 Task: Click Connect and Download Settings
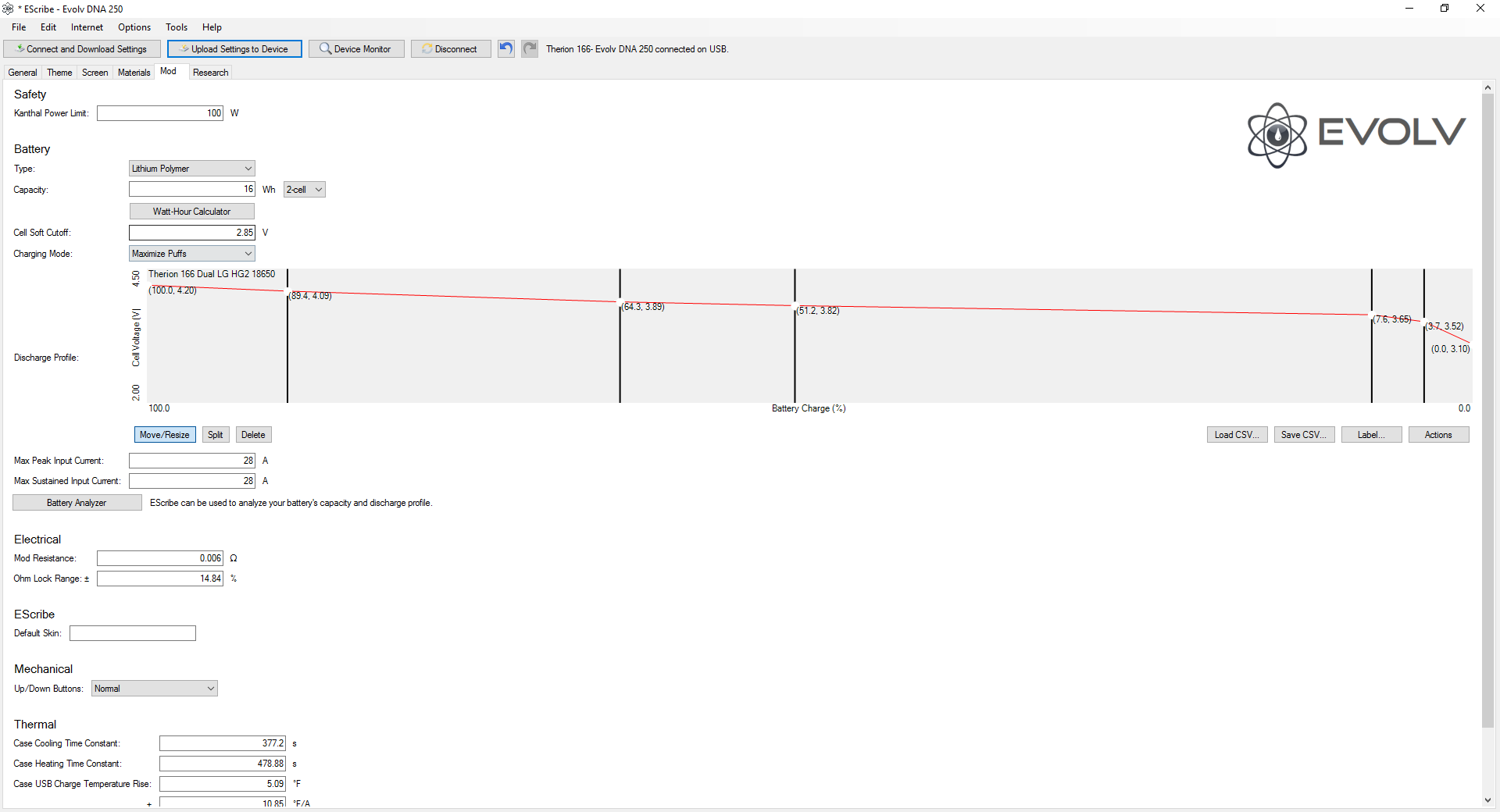click(82, 48)
